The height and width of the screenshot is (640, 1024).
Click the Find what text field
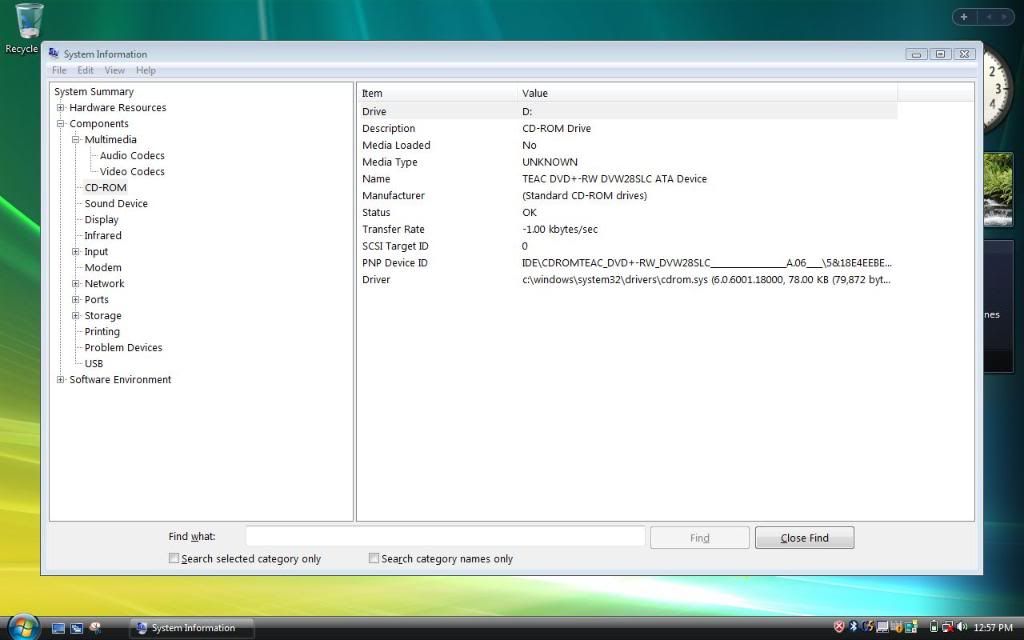(x=445, y=537)
